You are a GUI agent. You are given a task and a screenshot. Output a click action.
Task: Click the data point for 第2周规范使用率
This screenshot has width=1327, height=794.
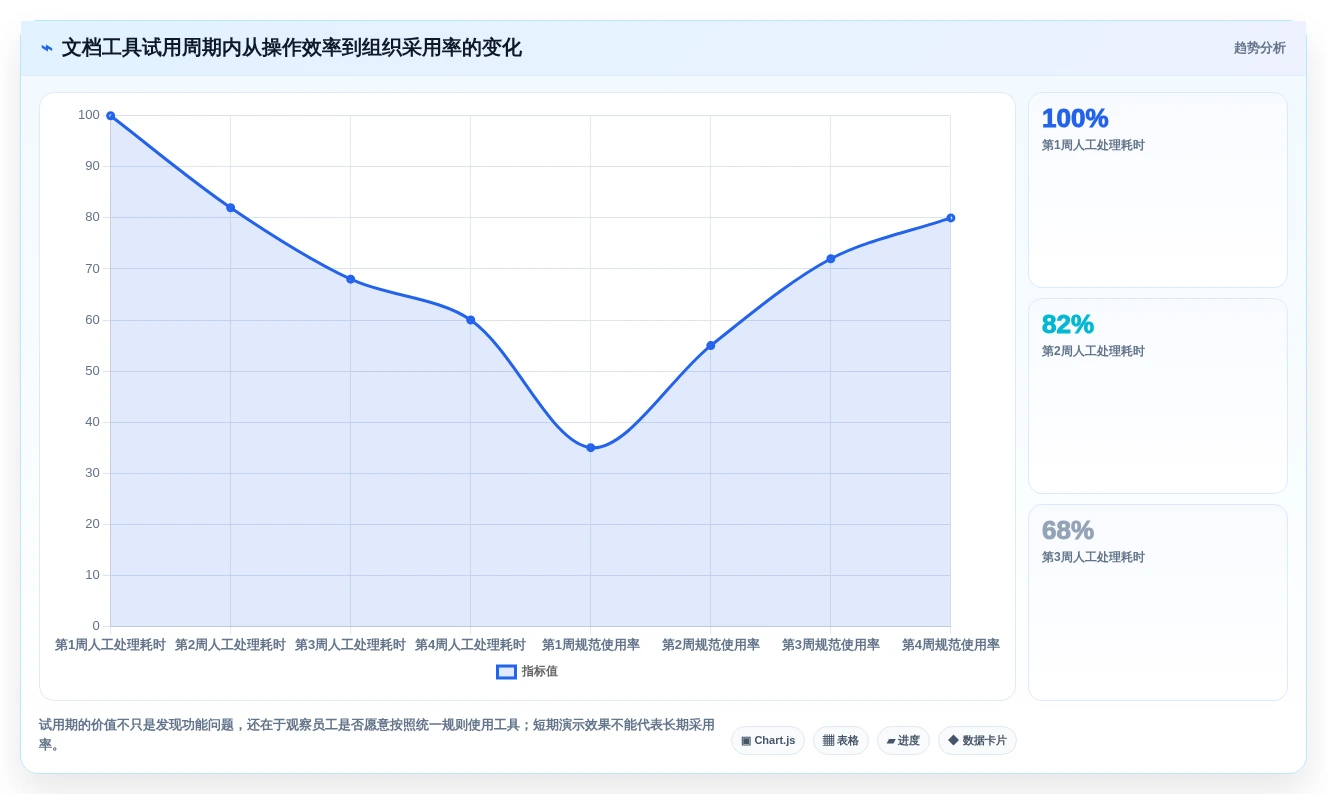tap(710, 345)
